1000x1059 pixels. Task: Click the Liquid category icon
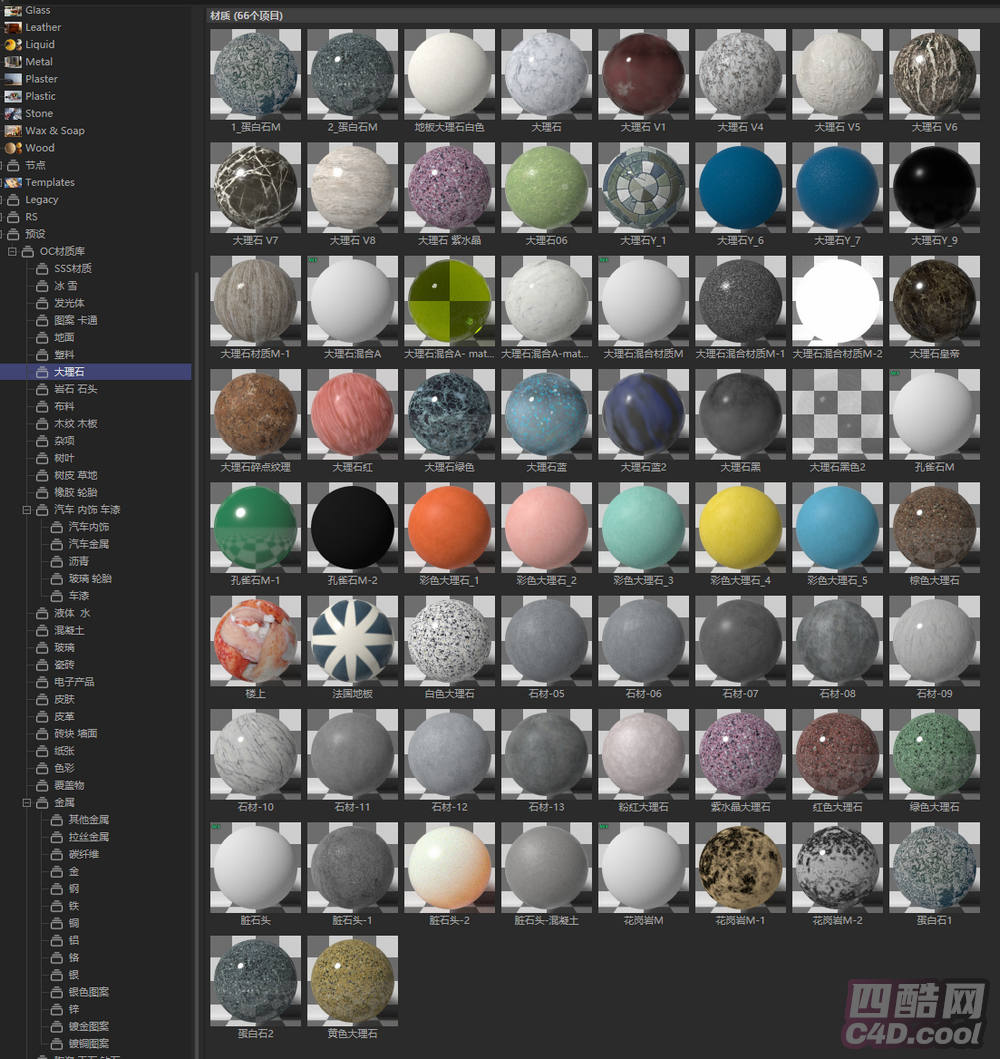pyautogui.click(x=12, y=45)
